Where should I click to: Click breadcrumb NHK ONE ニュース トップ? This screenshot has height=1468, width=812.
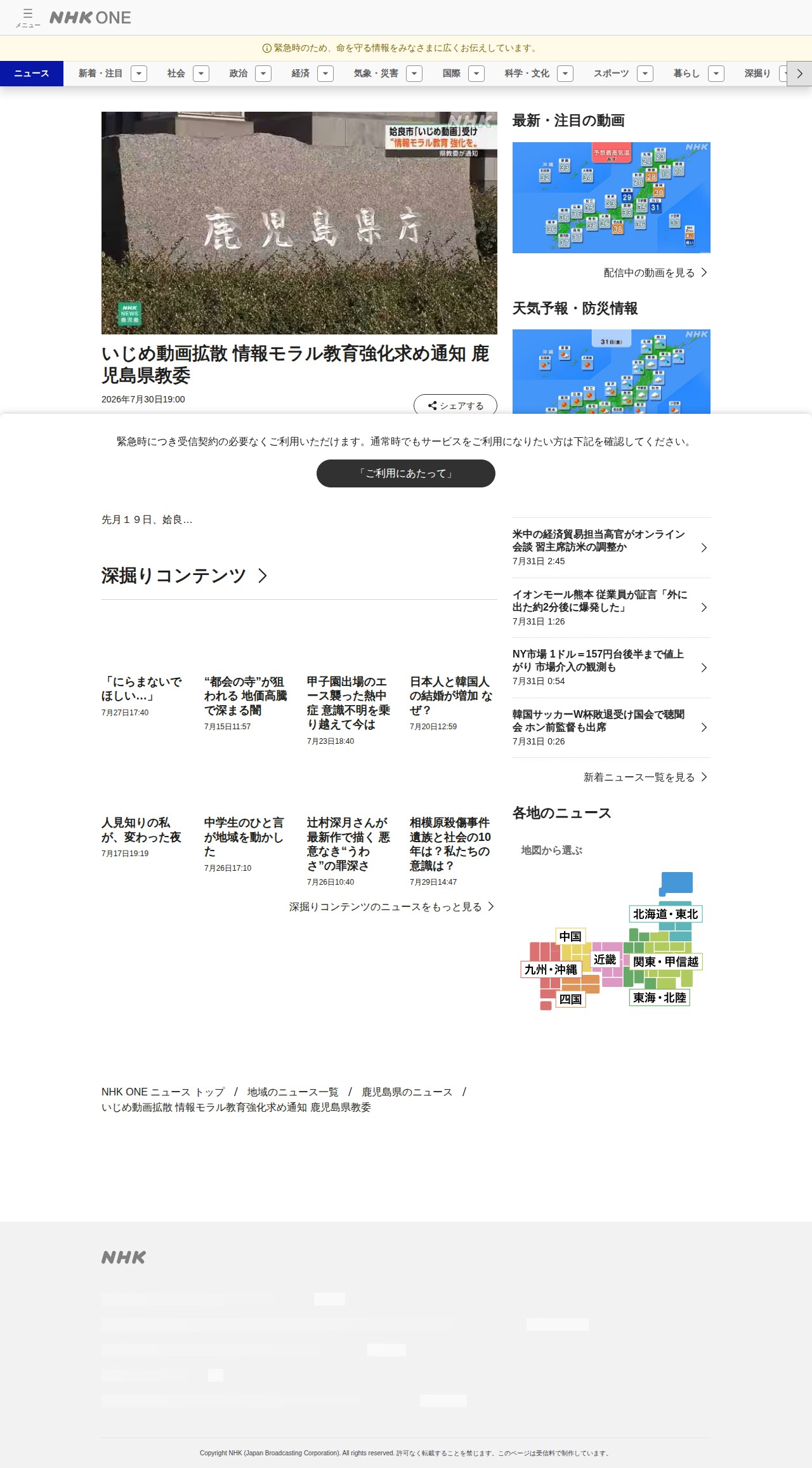(163, 1092)
